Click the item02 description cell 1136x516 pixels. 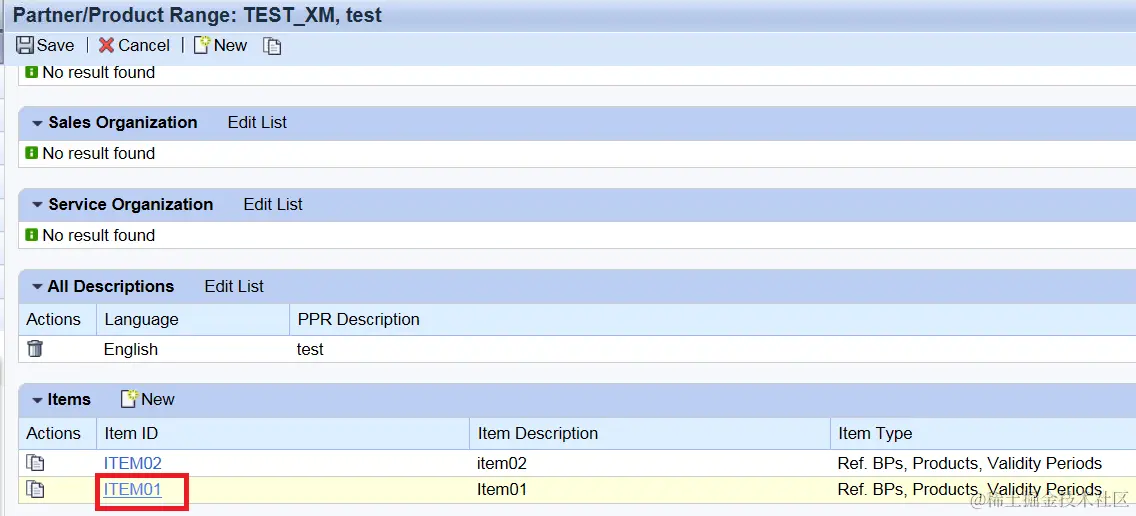click(x=501, y=463)
